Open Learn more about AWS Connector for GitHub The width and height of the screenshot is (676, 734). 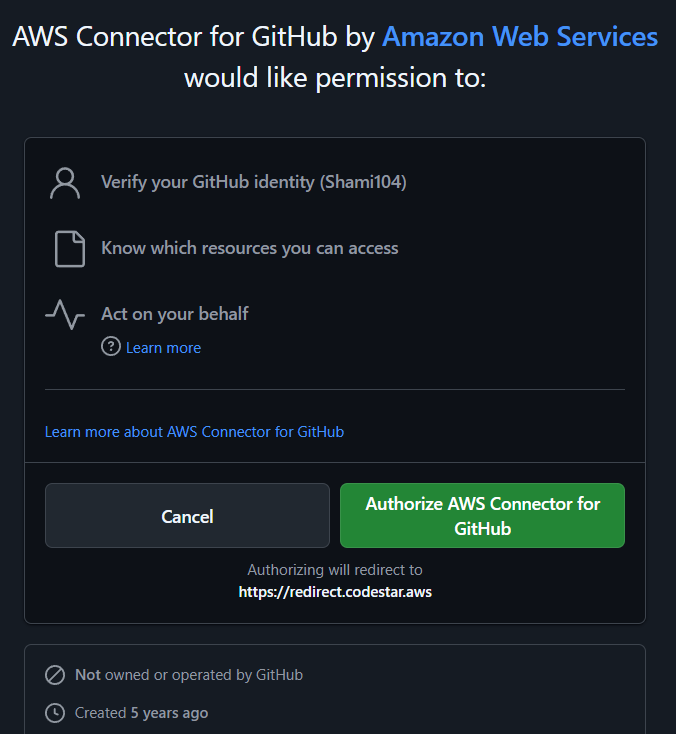[x=194, y=432]
